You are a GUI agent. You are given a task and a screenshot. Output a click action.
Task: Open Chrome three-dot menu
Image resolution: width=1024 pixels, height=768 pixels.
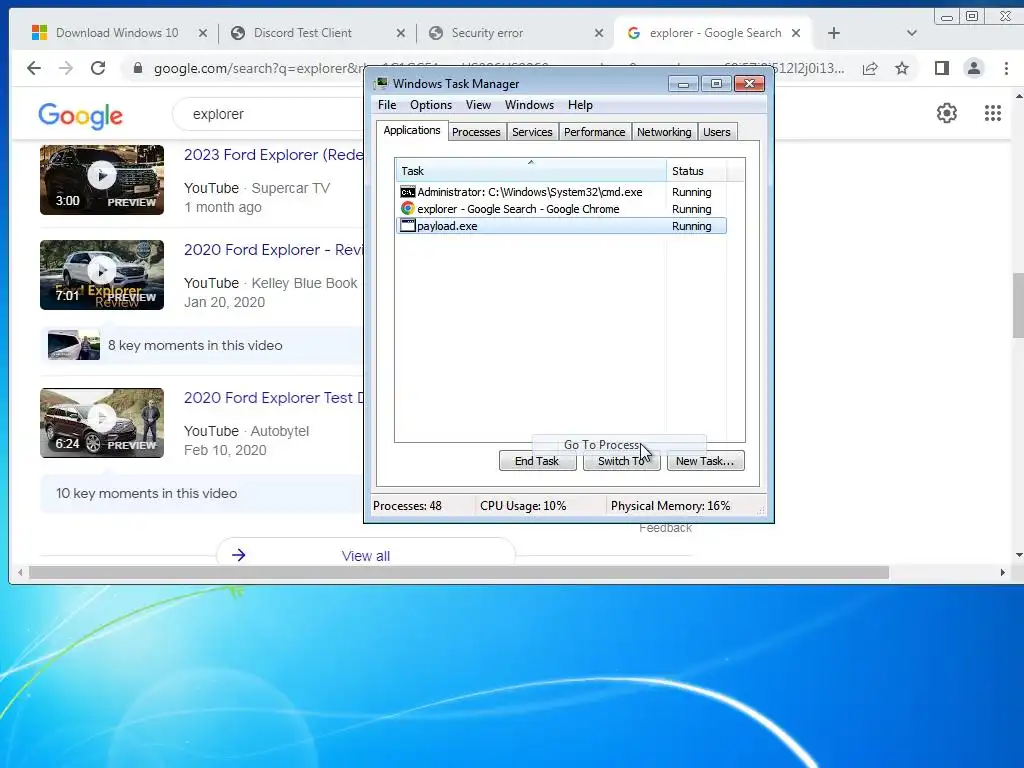pyautogui.click(x=1006, y=68)
